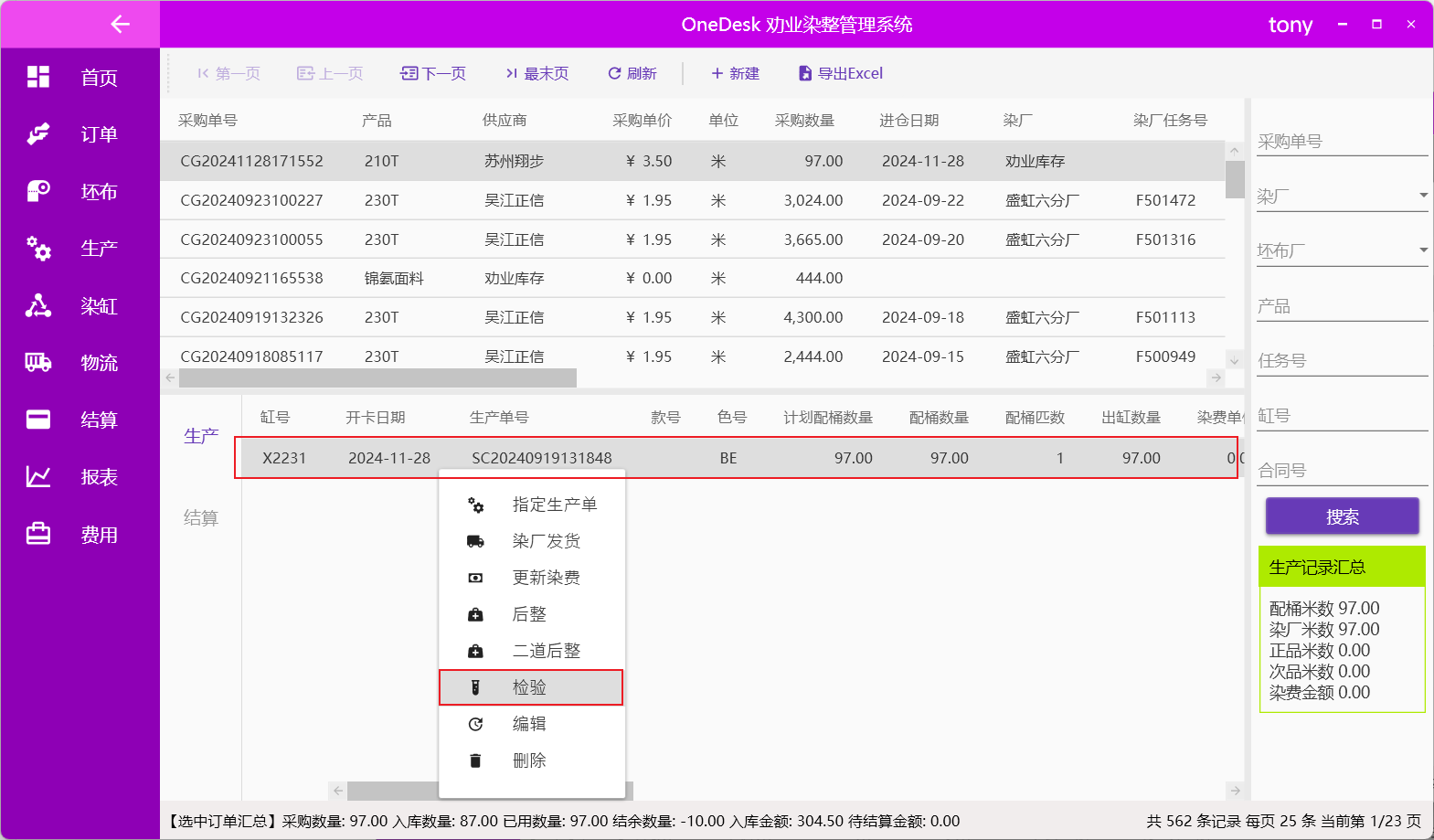1434x840 pixels.
Task: Open the 报表 reports chart icon
Action: [38, 476]
